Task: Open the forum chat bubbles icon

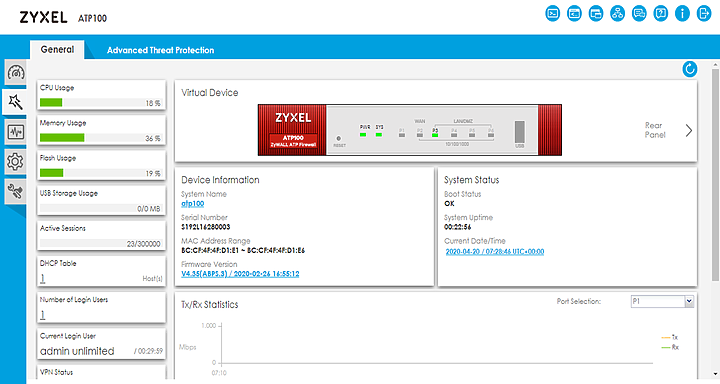Action: click(x=639, y=13)
